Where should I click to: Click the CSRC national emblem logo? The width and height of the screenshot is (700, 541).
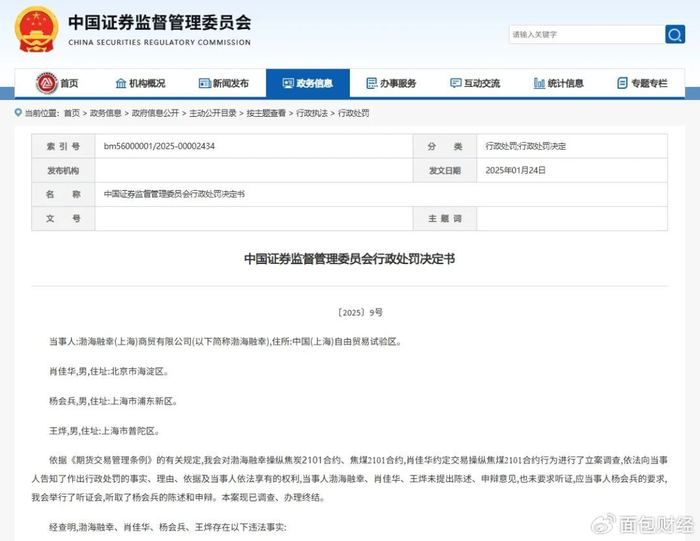pos(36,29)
